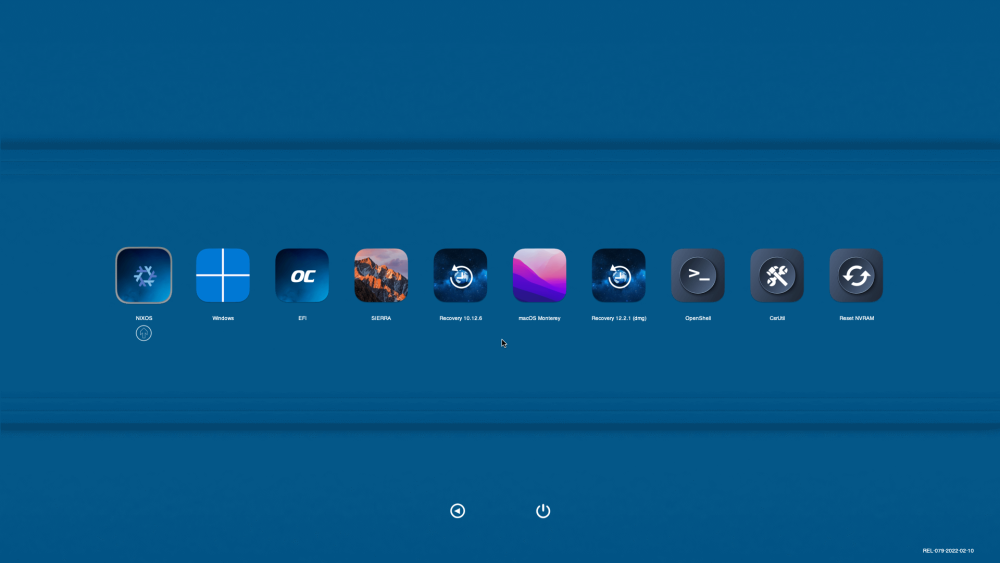Click the "CsrUtil" label text
The height and width of the screenshot is (563, 1000).
point(777,318)
